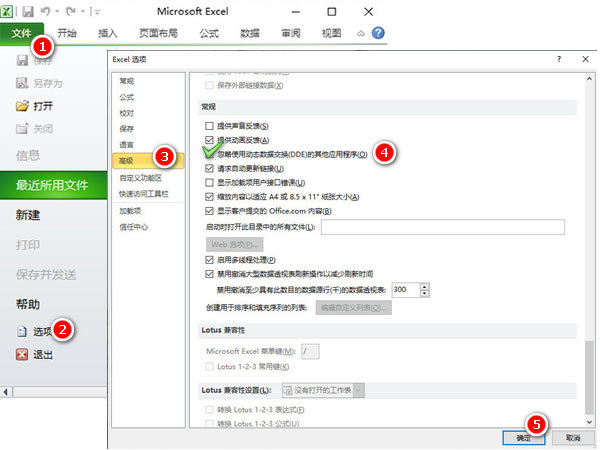Enable 显示加载项用户接口错误 checkbox
This screenshot has width=600, height=450.
(x=209, y=183)
